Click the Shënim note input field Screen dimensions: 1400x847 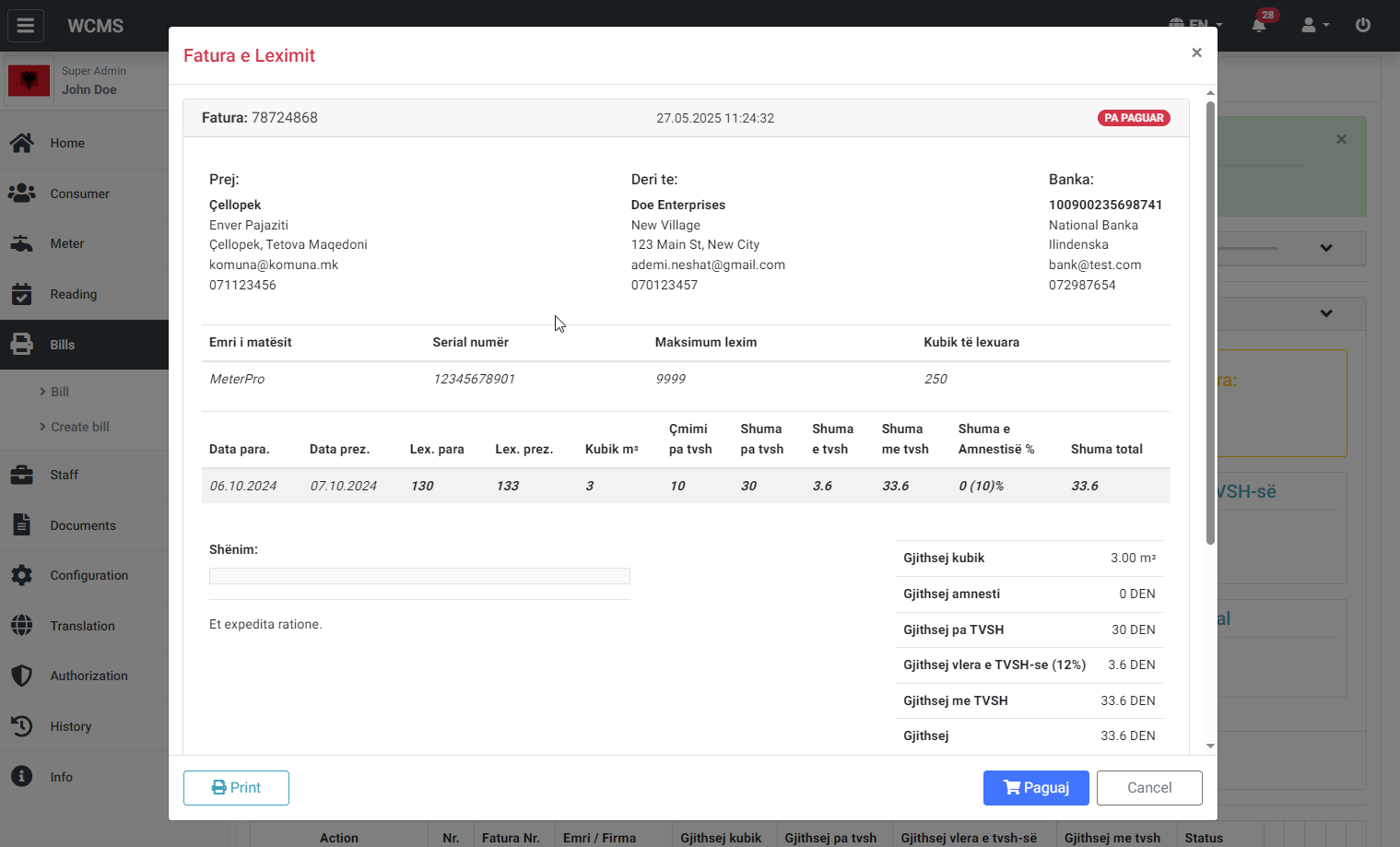419,576
